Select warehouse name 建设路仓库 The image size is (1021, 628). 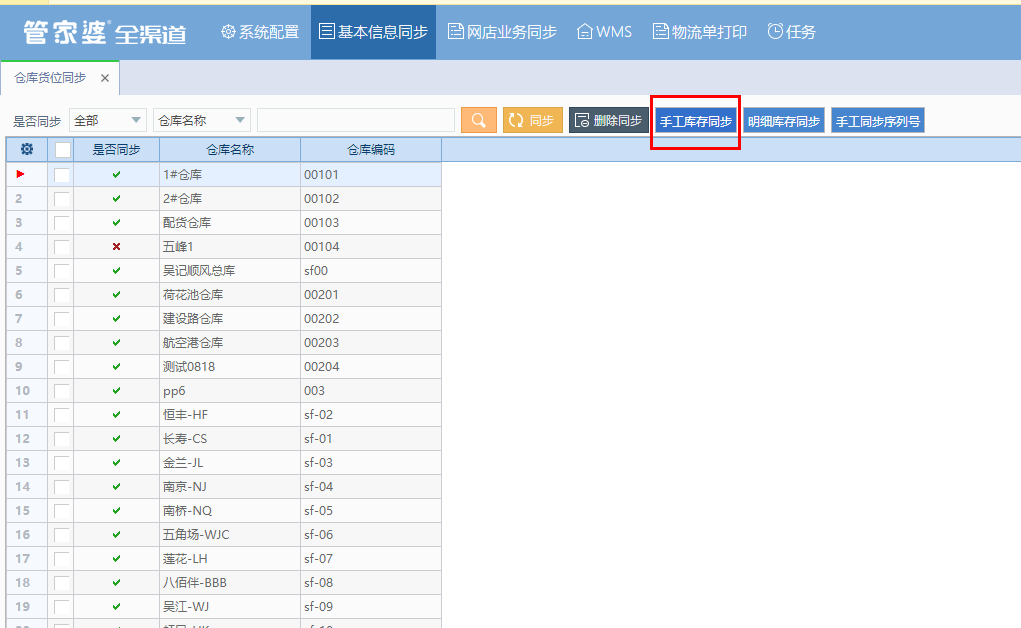pyautogui.click(x=193, y=319)
